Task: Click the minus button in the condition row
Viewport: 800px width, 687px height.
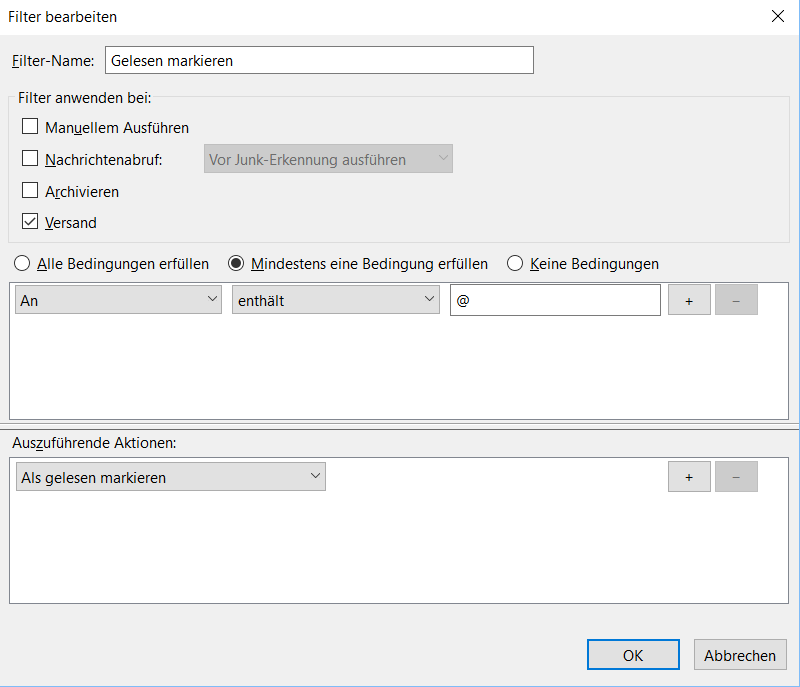Action: coord(736,300)
